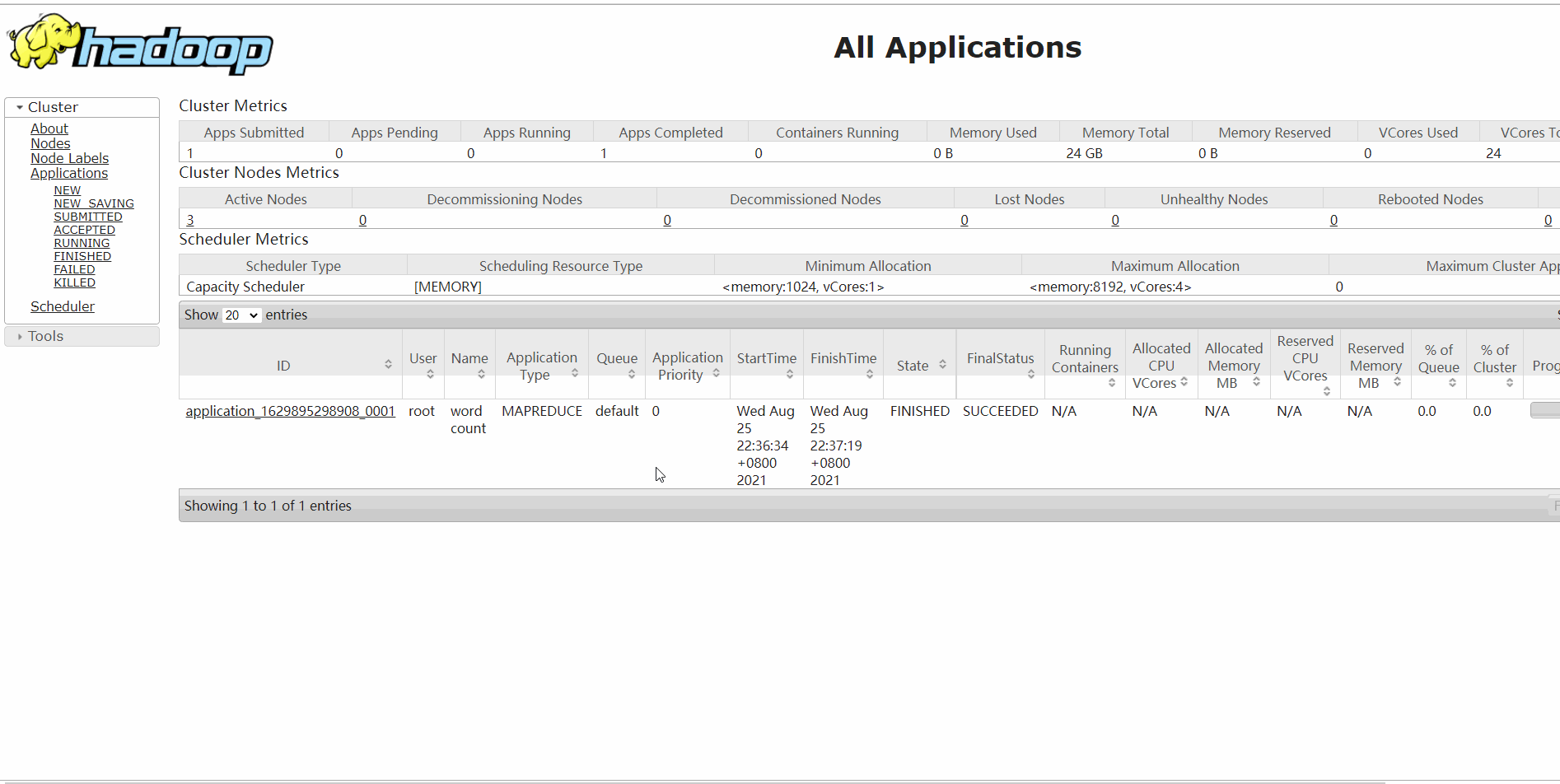Click 'Showing 1 to 1 of 1 entries'
Viewport: 1560px width, 784px height.
[x=268, y=506]
